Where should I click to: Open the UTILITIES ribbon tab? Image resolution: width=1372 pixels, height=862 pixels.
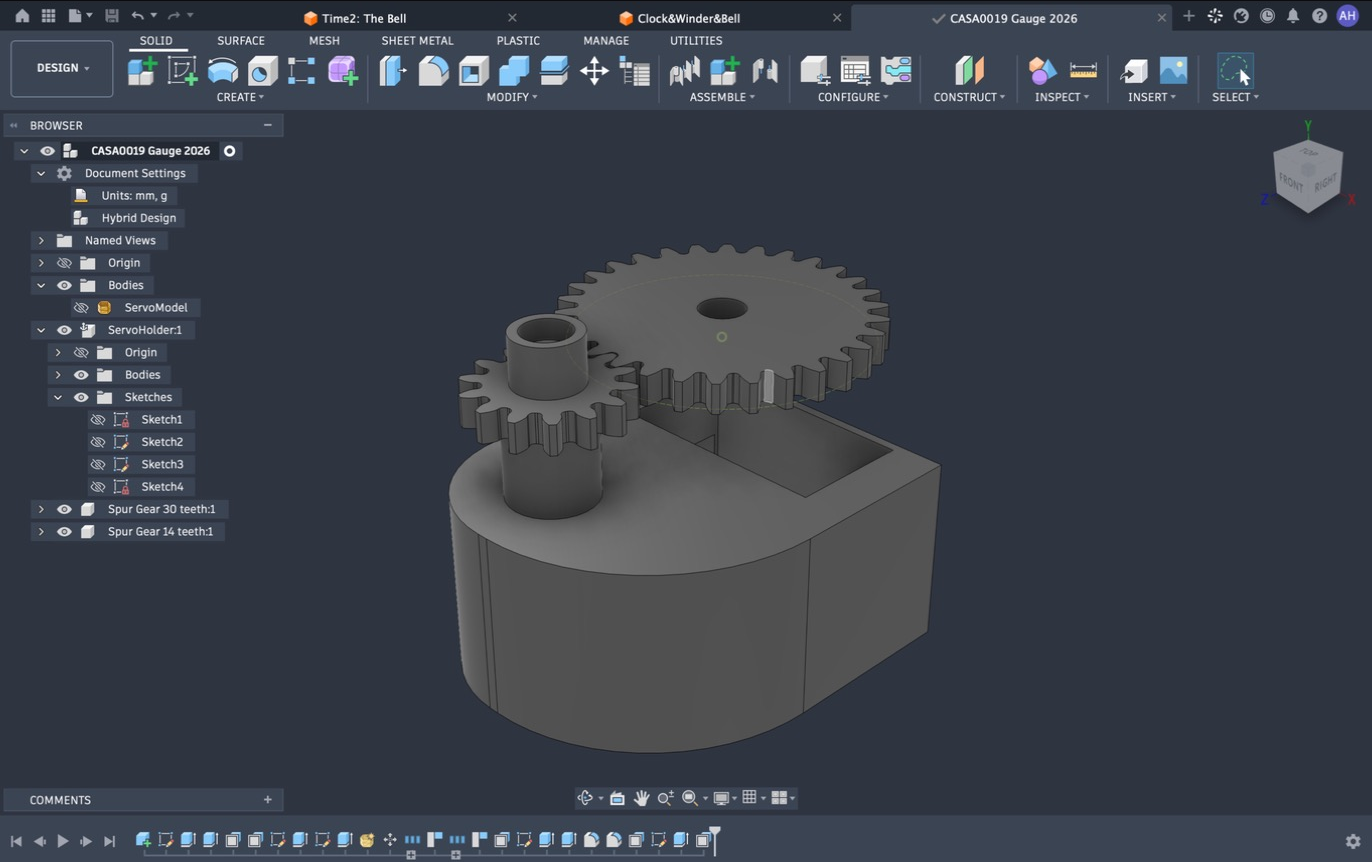(x=696, y=41)
